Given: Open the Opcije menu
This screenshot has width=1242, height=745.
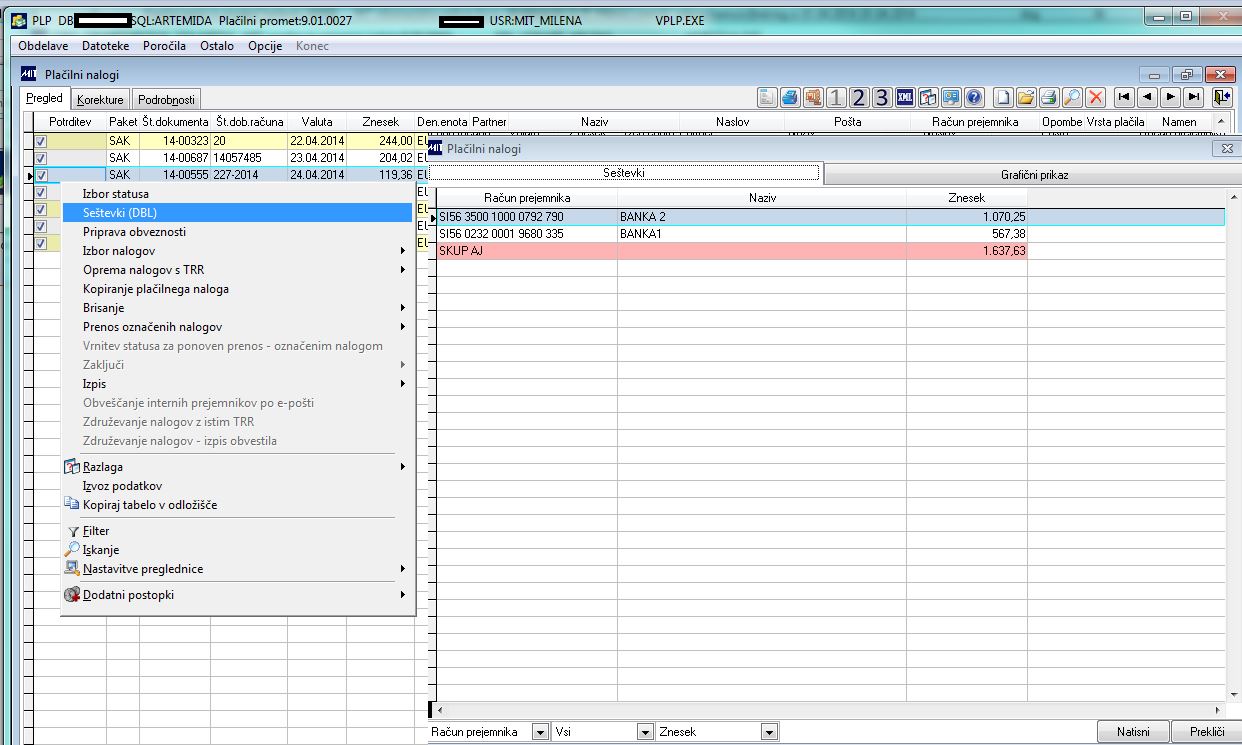Looking at the screenshot, I should coord(265,46).
